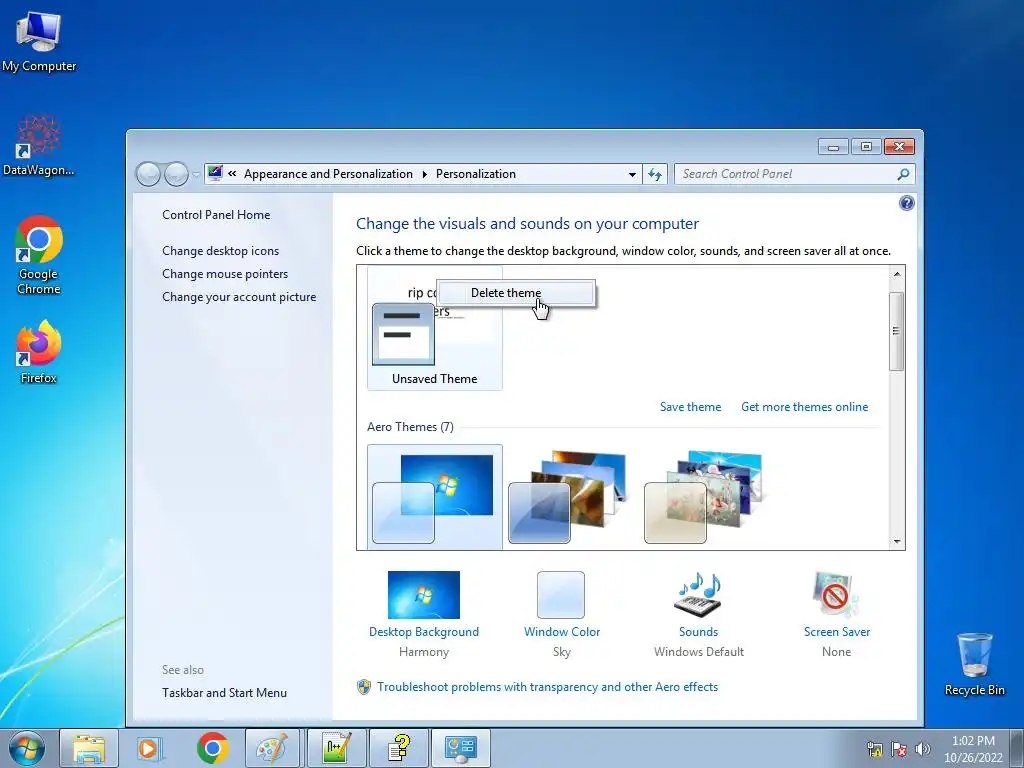
Task: Open Taskbar and Start Menu link
Action: pos(225,693)
